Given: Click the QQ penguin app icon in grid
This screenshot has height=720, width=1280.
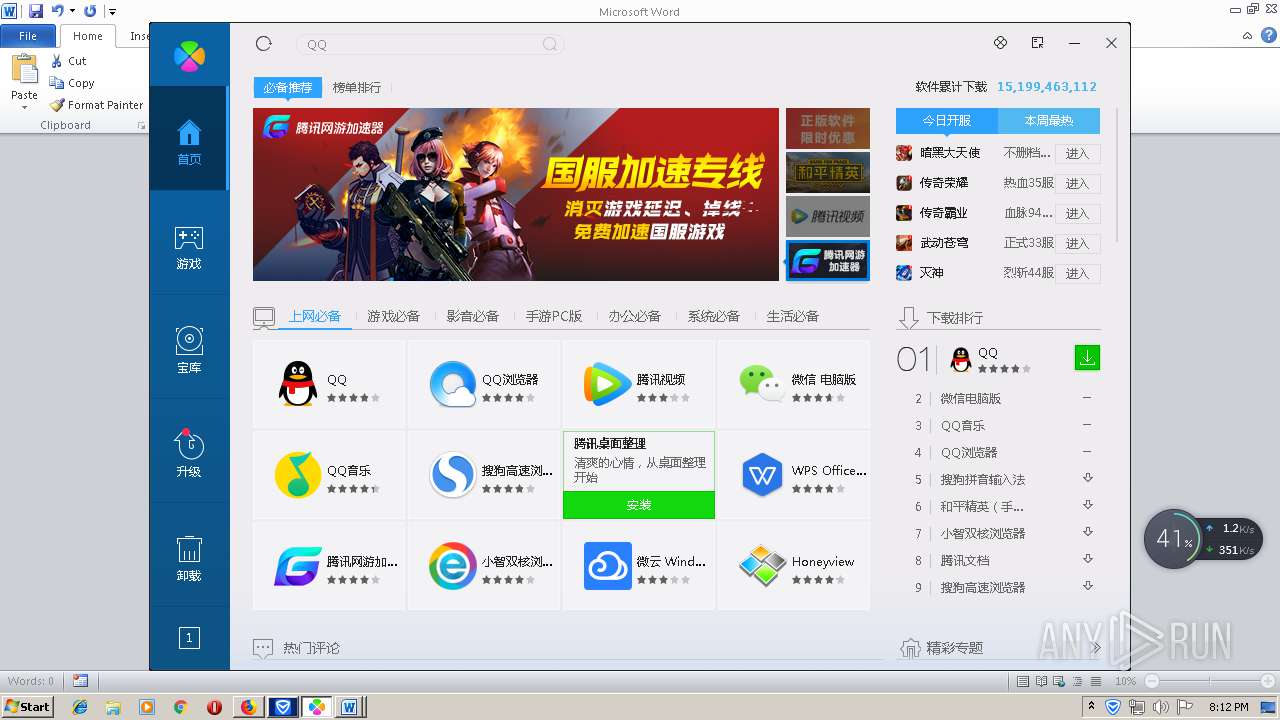Looking at the screenshot, I should pyautogui.click(x=298, y=384).
